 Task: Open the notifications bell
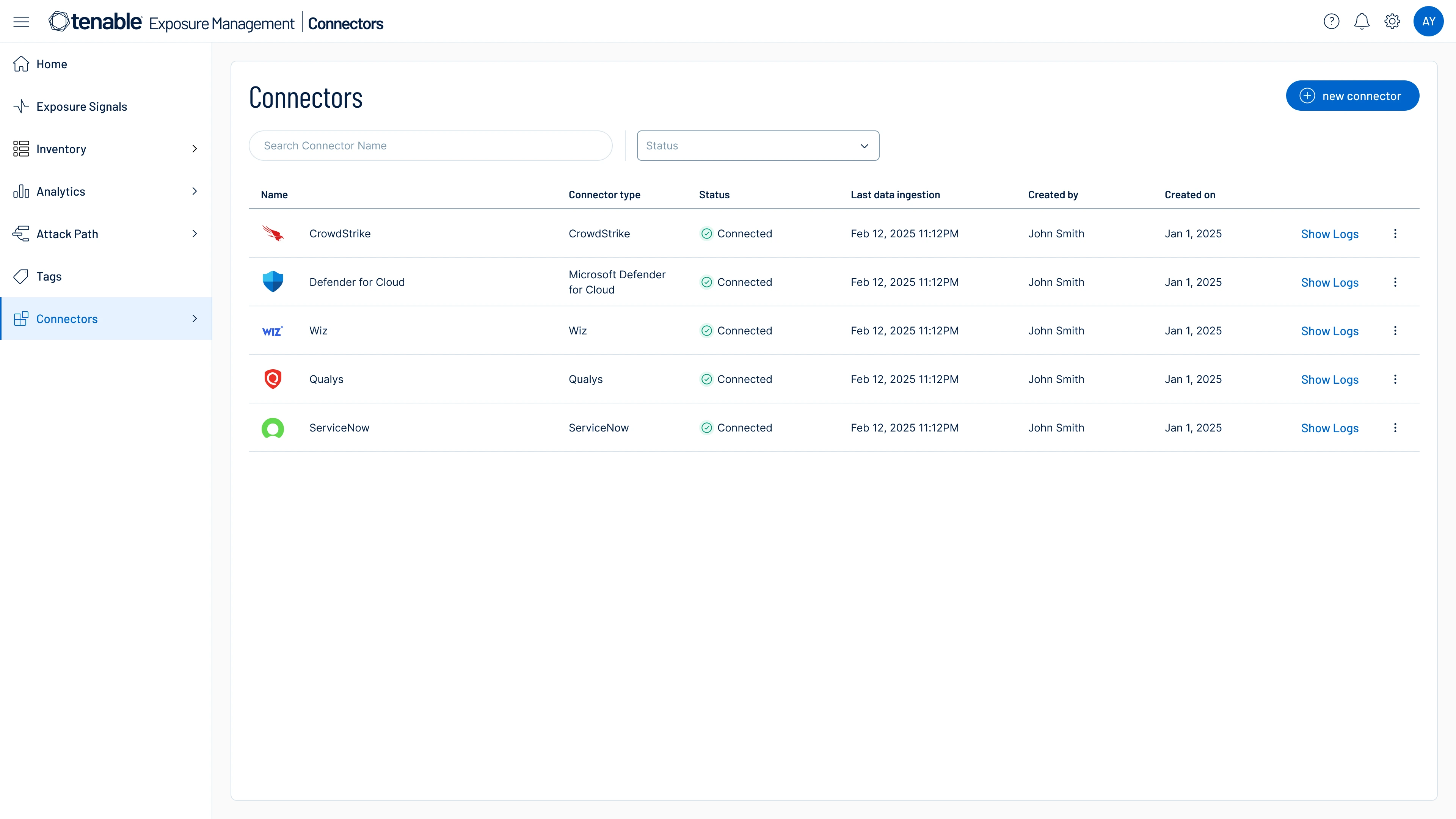point(1362,22)
